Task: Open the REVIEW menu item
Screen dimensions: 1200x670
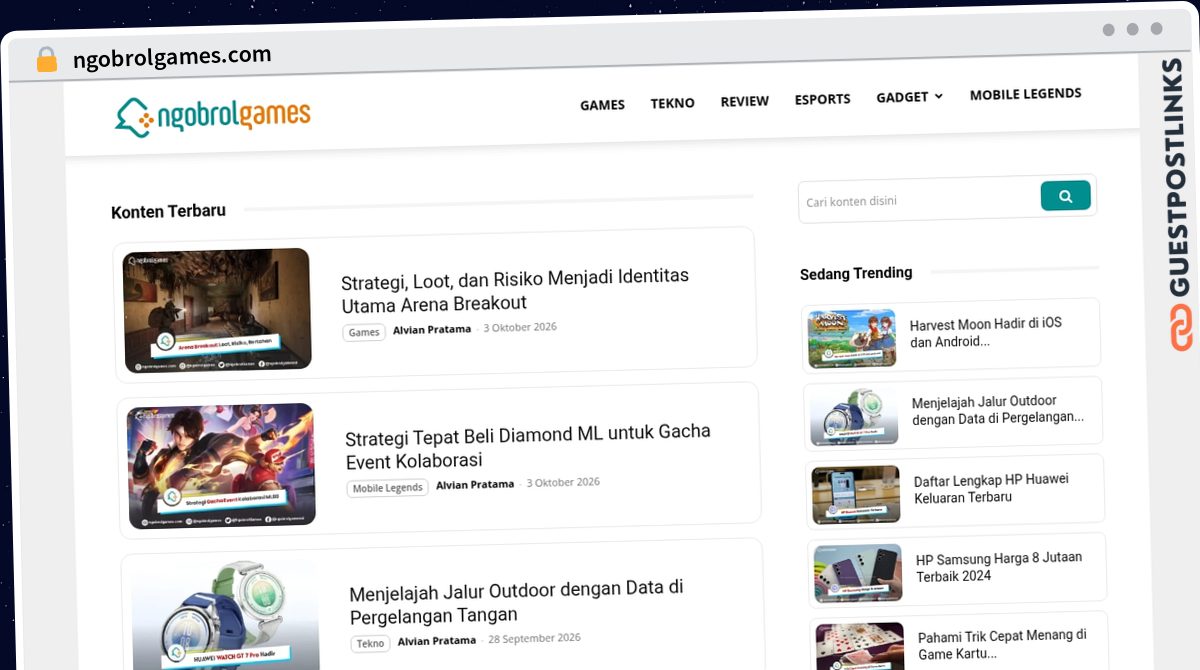Action: click(744, 101)
